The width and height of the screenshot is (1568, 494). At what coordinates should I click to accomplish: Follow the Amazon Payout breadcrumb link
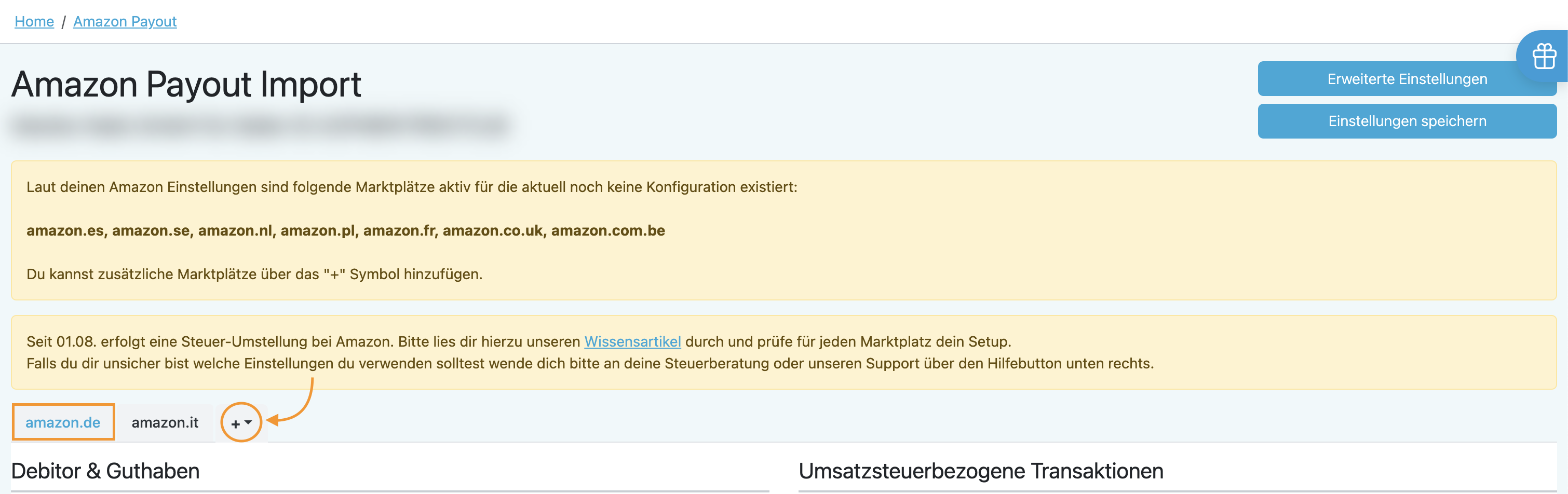point(125,22)
